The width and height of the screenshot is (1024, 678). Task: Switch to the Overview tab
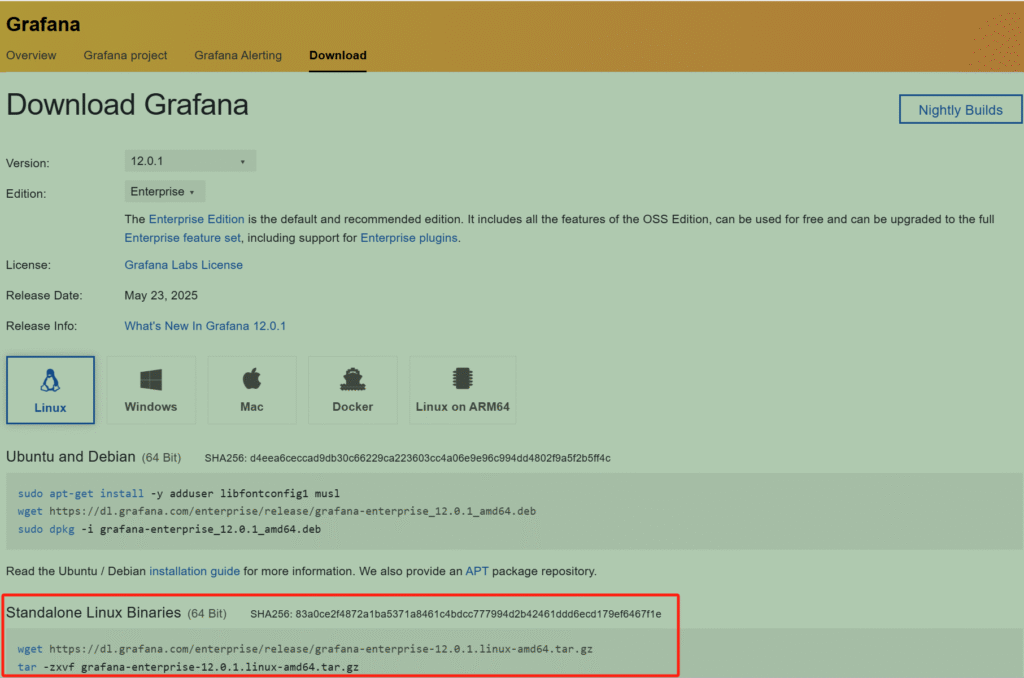(x=31, y=56)
